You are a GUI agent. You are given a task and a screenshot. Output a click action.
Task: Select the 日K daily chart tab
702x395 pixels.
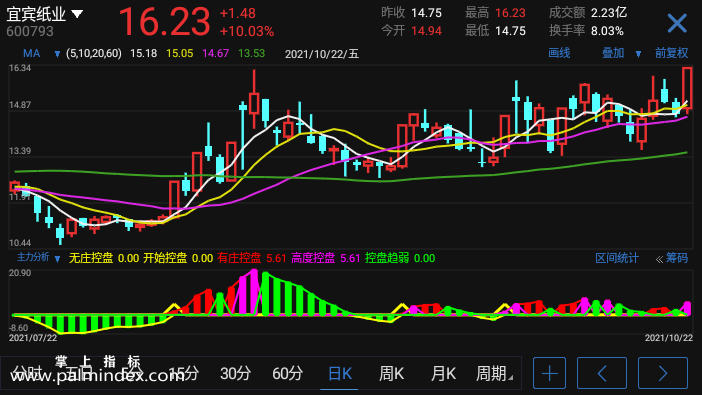point(340,373)
